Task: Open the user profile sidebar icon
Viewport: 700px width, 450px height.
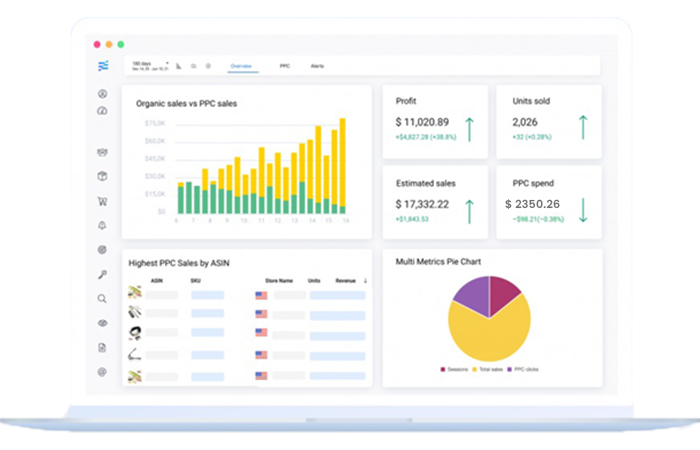Action: [x=102, y=94]
